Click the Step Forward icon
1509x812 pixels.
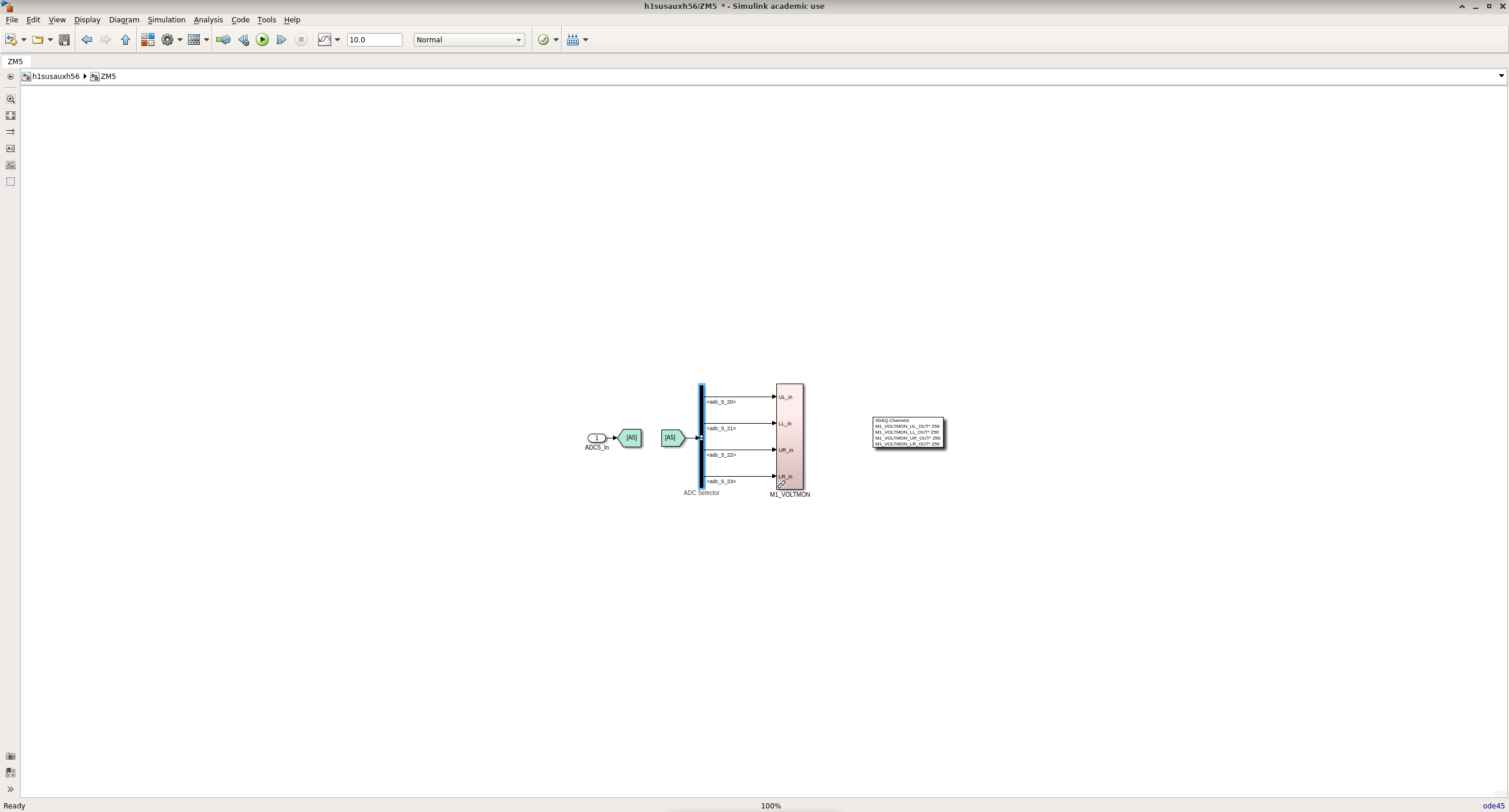tap(281, 40)
